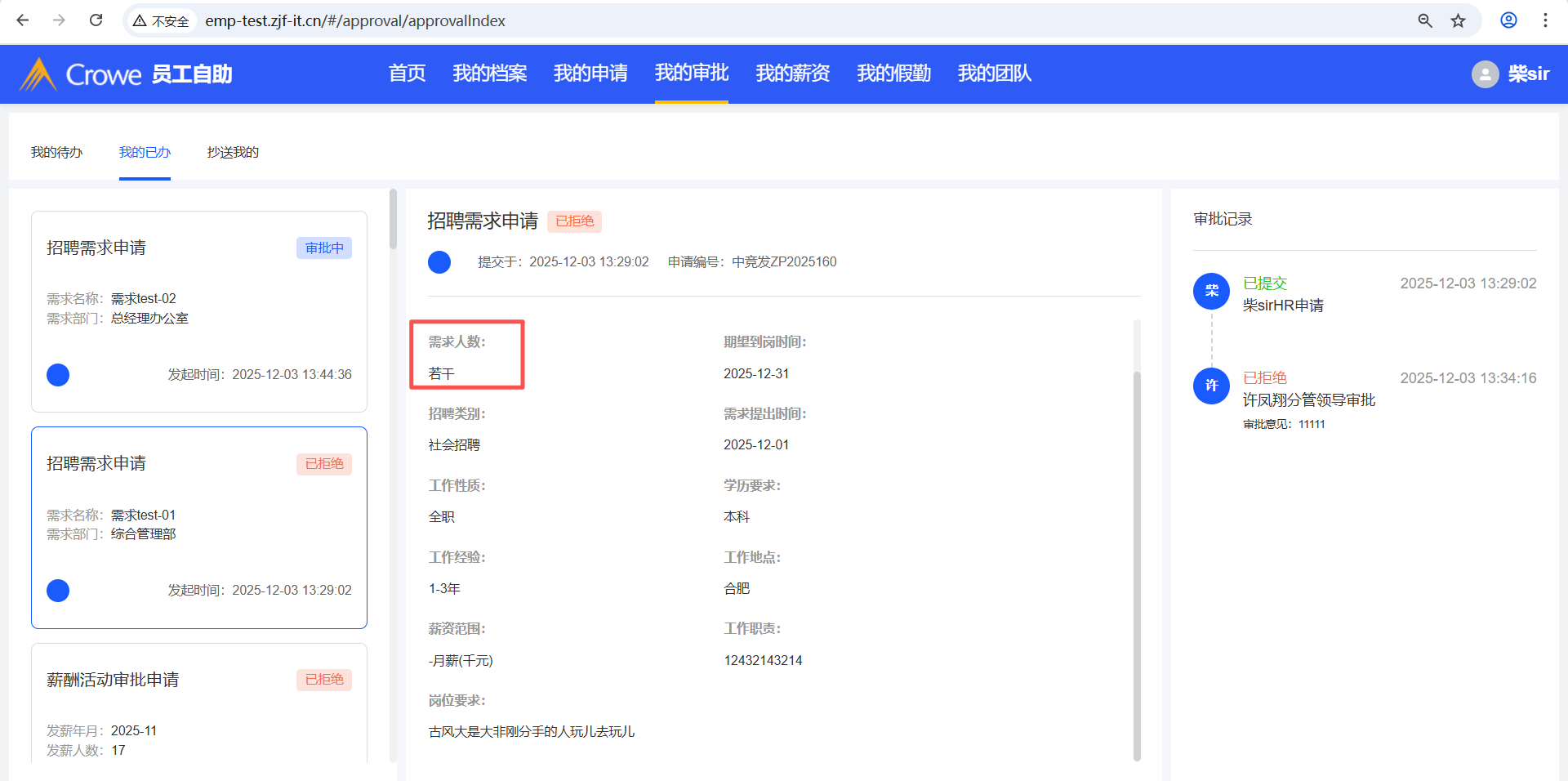Click the 审批中 status tag
The image size is (1568, 781).
(x=324, y=248)
